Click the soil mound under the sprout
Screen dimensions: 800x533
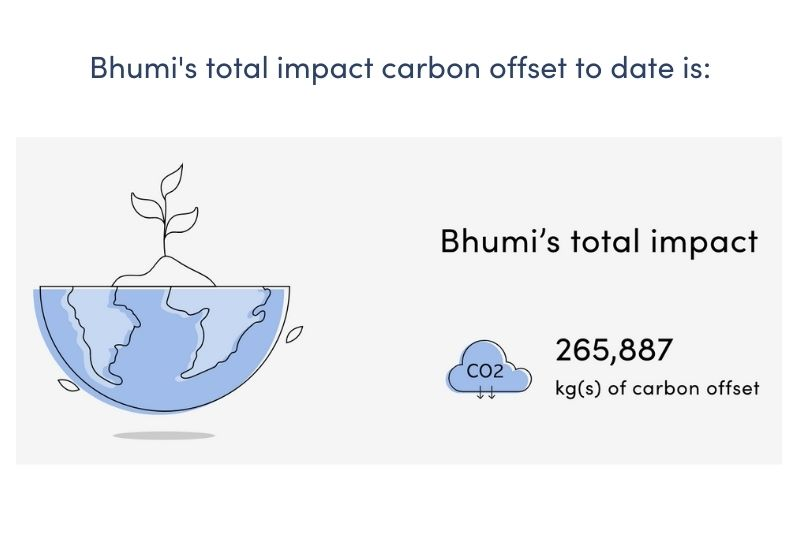(x=164, y=272)
